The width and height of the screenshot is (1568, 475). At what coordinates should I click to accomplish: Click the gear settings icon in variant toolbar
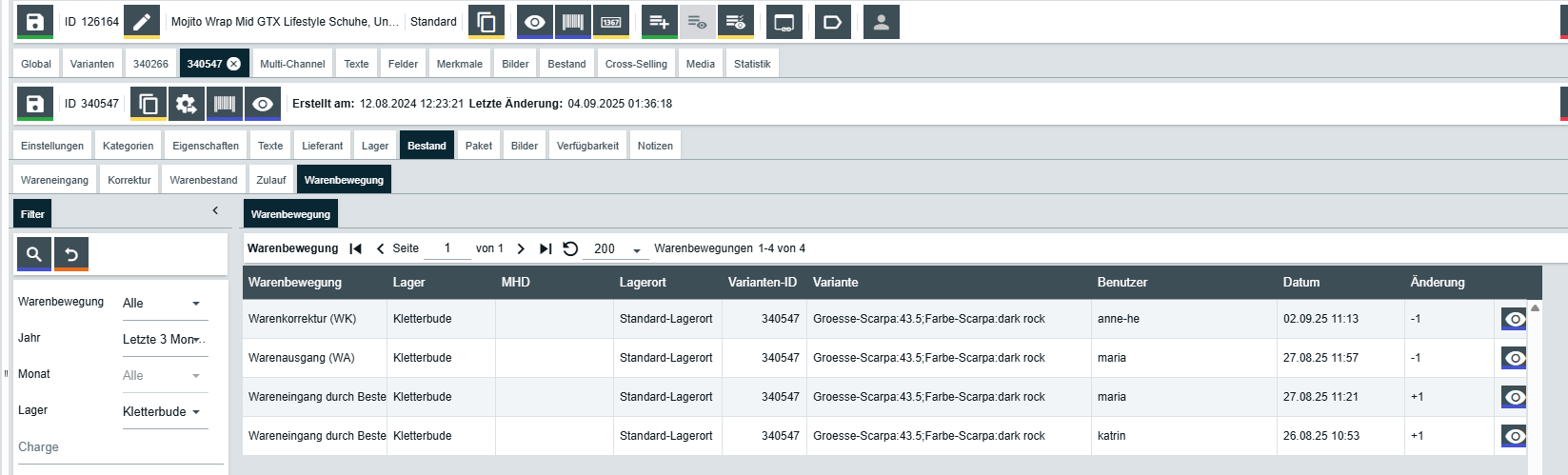[x=187, y=104]
